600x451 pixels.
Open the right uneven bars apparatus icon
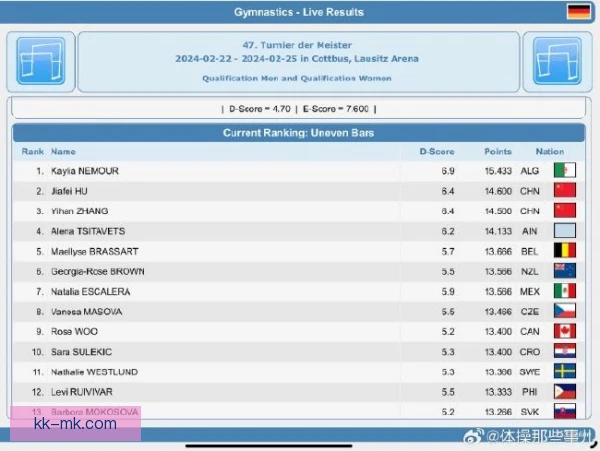coord(557,61)
